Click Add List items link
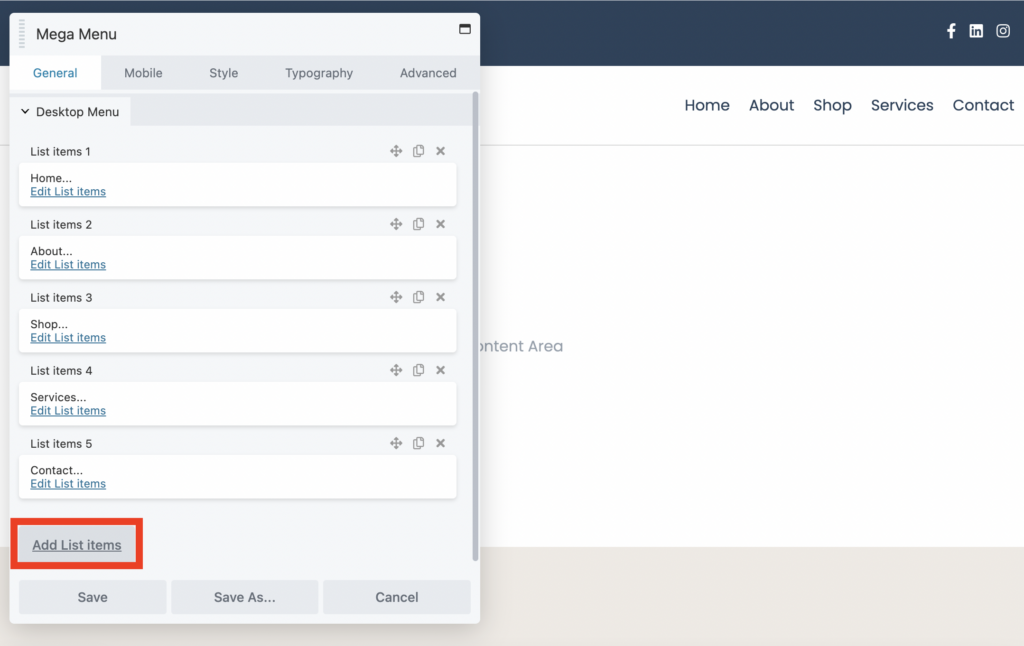 [77, 545]
